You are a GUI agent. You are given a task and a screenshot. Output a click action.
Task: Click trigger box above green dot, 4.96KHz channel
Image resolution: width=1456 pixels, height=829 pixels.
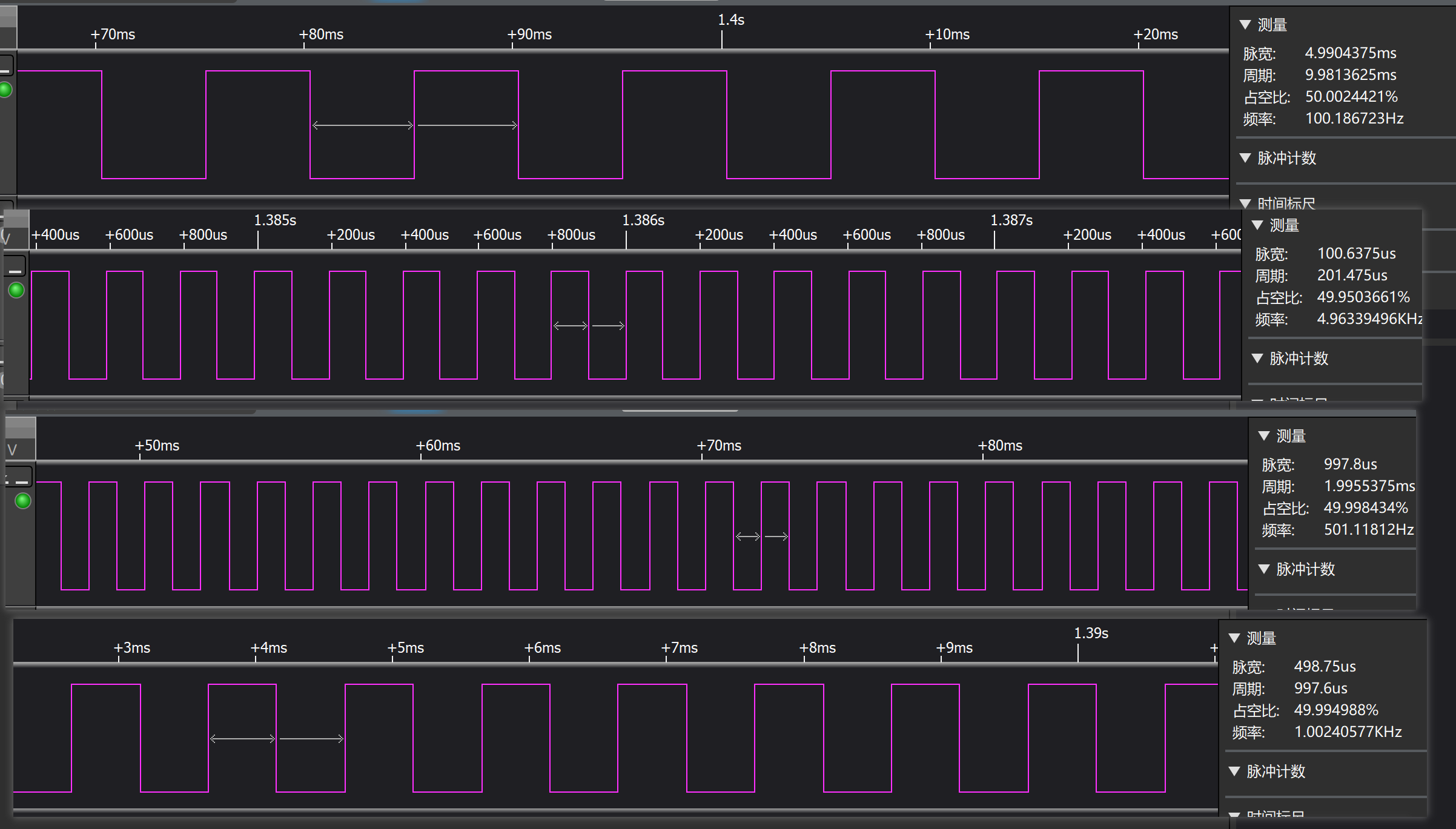pyautogui.click(x=15, y=266)
